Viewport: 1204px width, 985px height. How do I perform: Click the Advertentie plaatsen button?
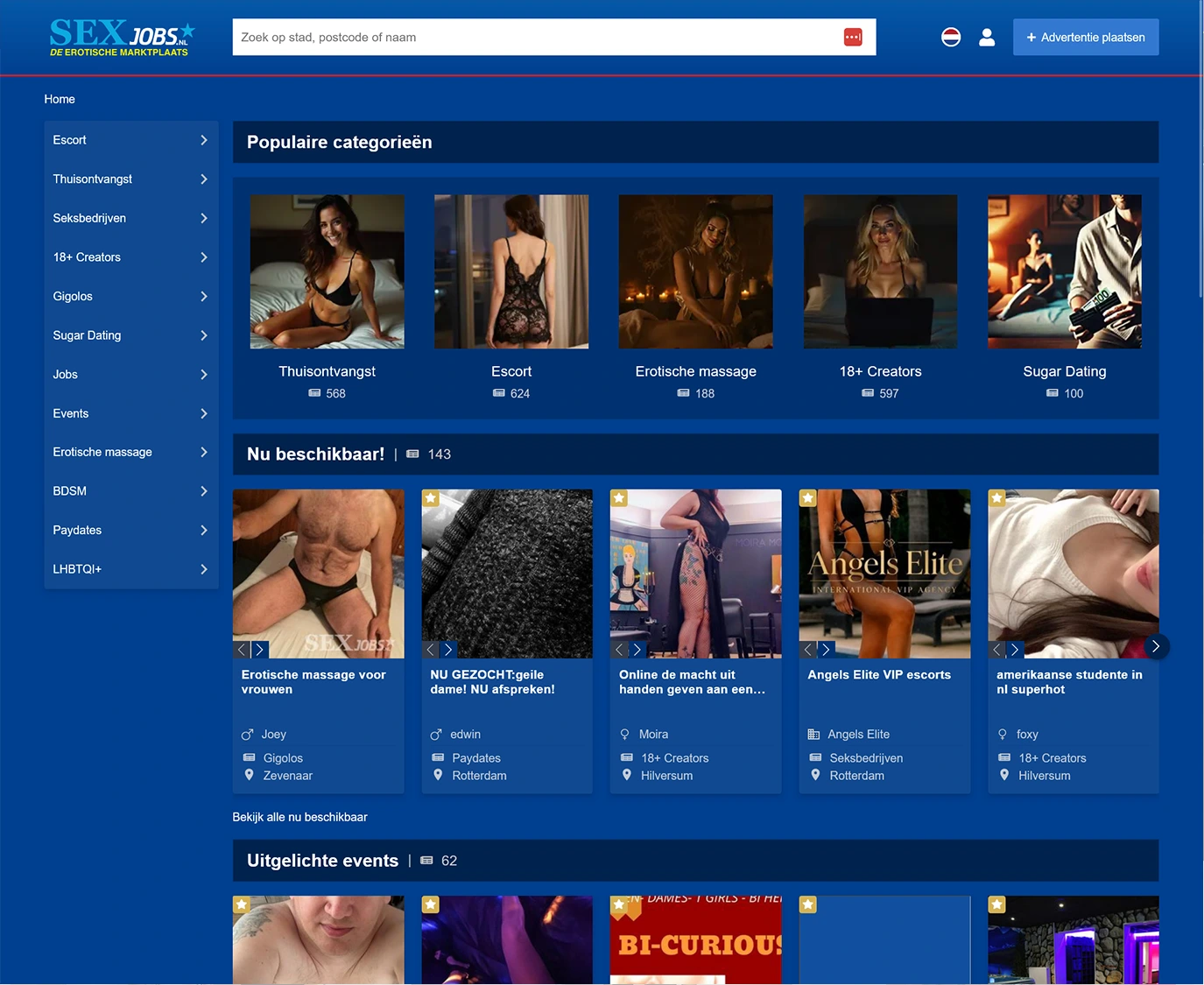(1086, 37)
